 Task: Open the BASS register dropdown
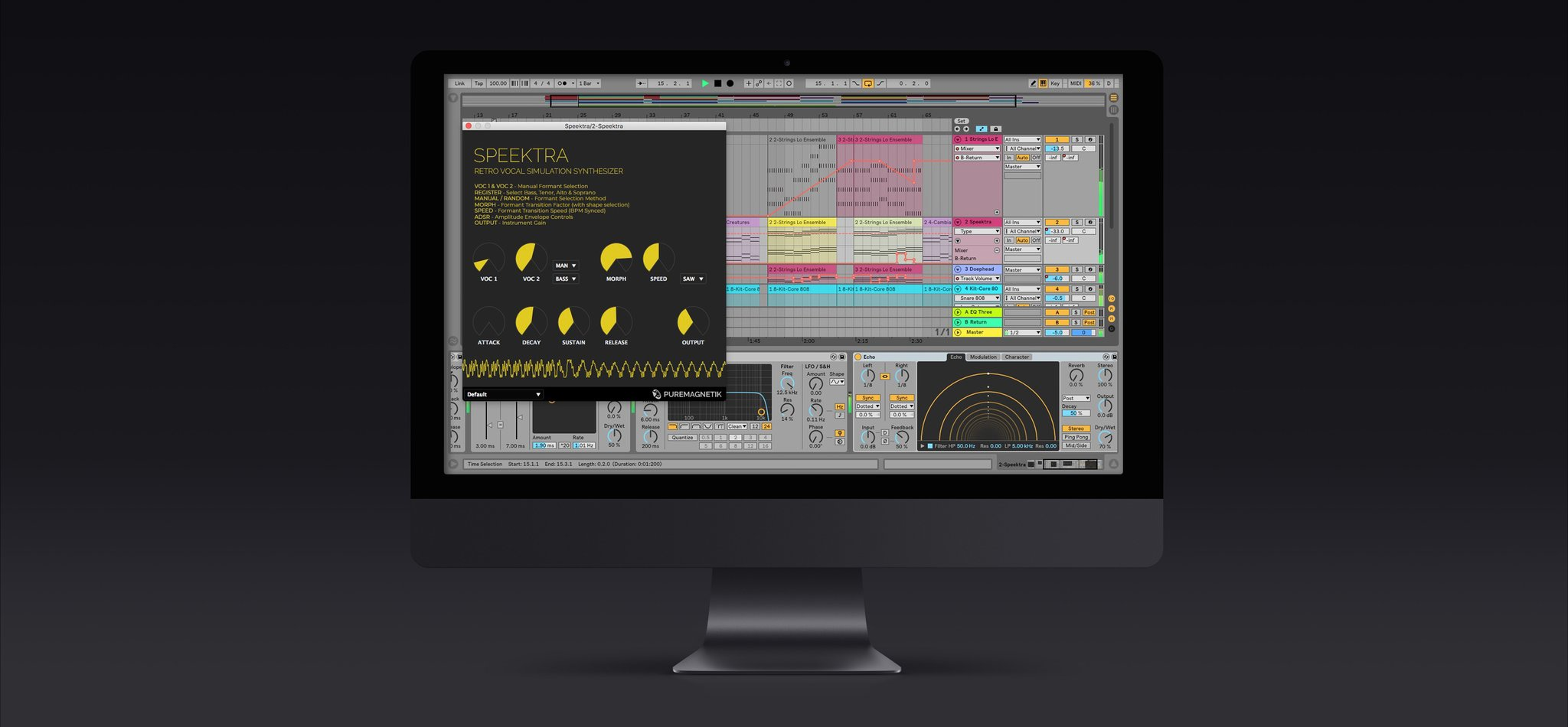coord(566,279)
